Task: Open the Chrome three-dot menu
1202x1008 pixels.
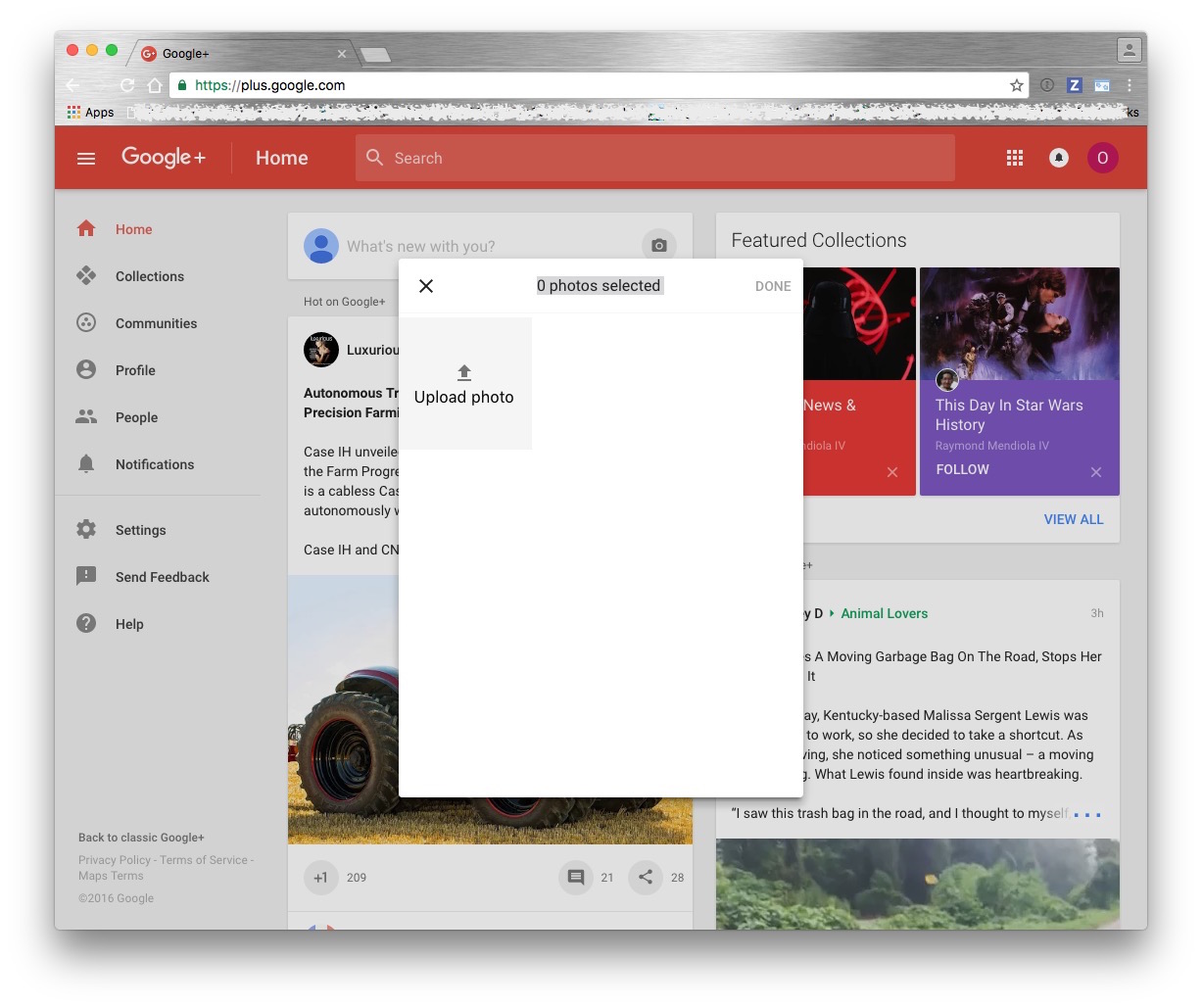Action: coord(1130,85)
